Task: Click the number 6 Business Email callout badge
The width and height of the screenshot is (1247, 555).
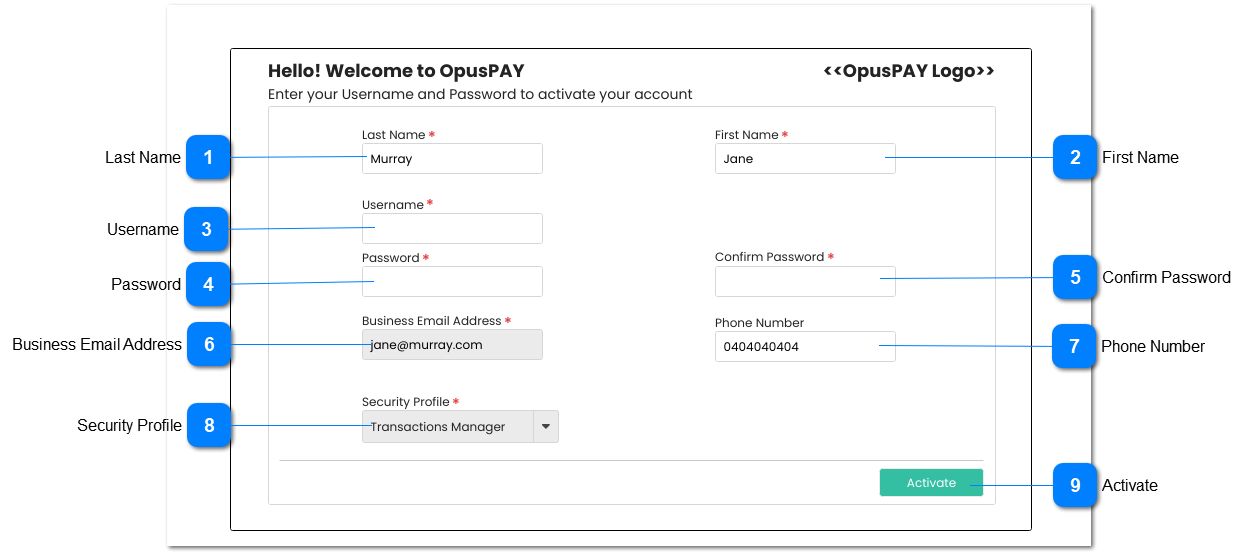Action: 209,344
